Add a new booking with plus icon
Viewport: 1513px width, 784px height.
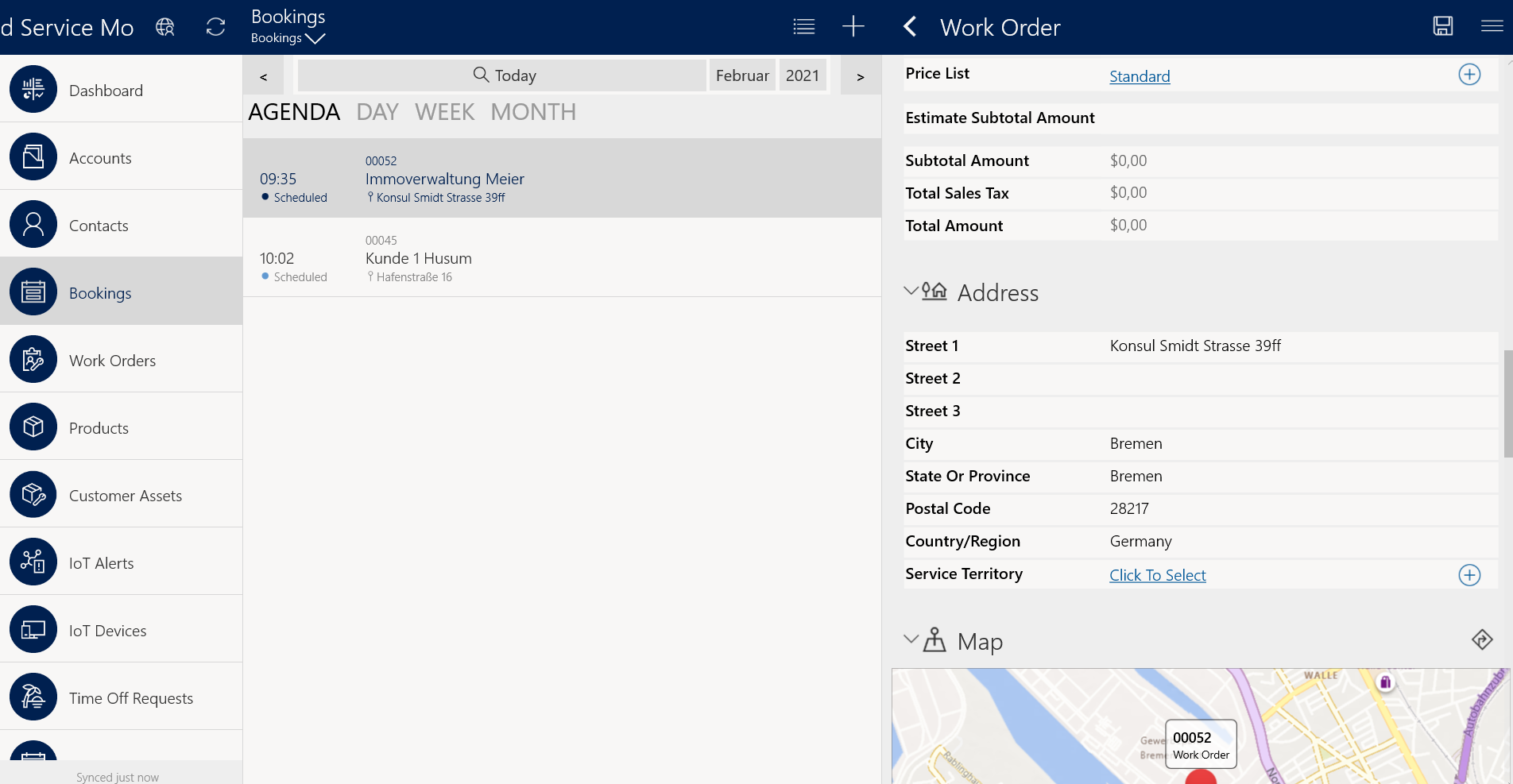click(x=853, y=26)
